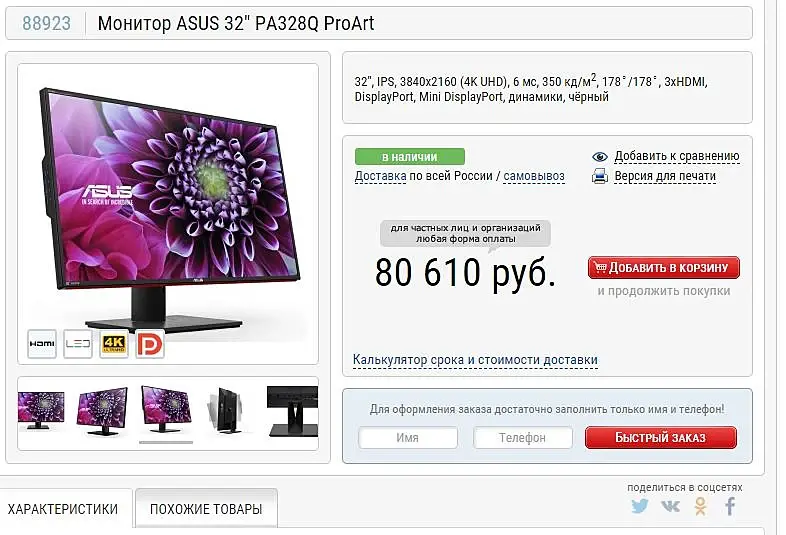
Task: Open the Доставка link
Action: 380,176
